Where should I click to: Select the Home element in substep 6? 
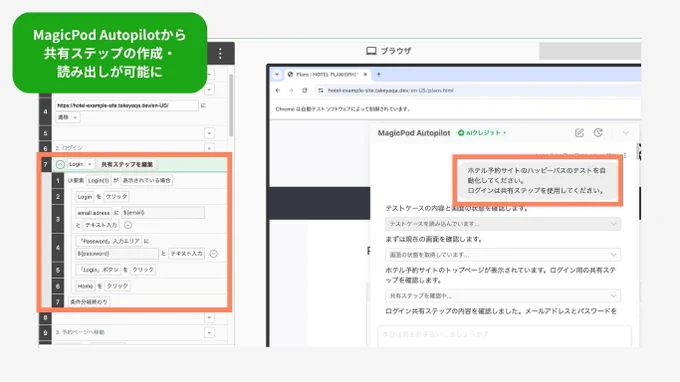(x=85, y=286)
